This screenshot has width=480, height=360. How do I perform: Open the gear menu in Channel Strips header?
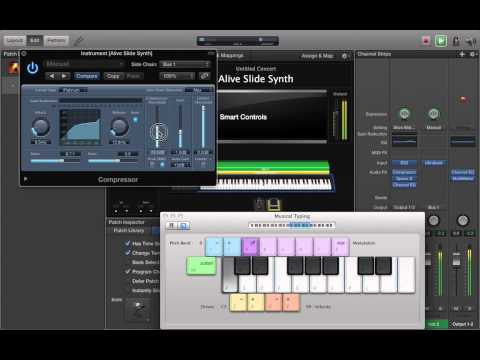(x=473, y=54)
